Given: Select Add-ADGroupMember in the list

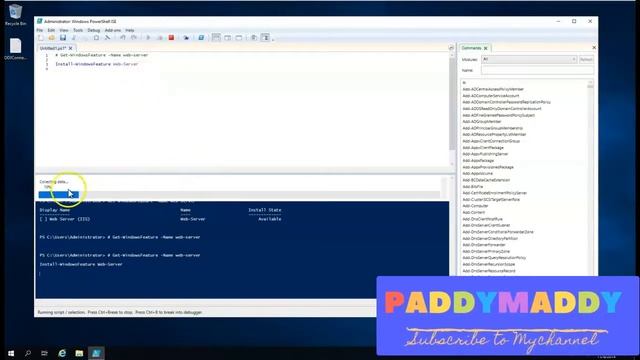Looking at the screenshot, I should point(482,122).
